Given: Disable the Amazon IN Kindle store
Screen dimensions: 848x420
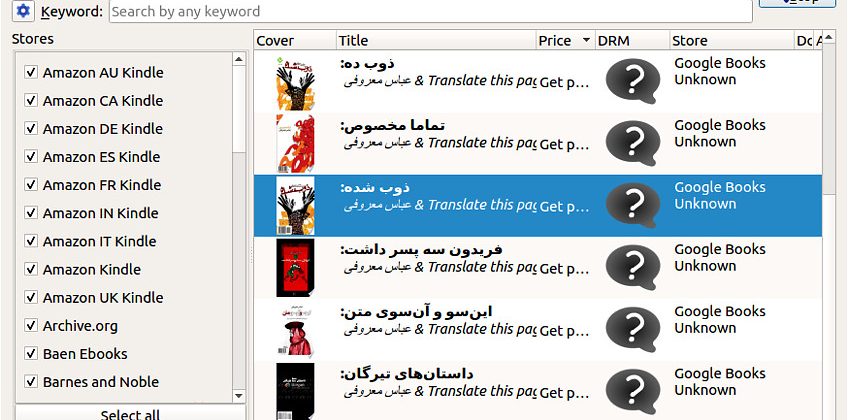Looking at the screenshot, I should (x=31, y=212).
